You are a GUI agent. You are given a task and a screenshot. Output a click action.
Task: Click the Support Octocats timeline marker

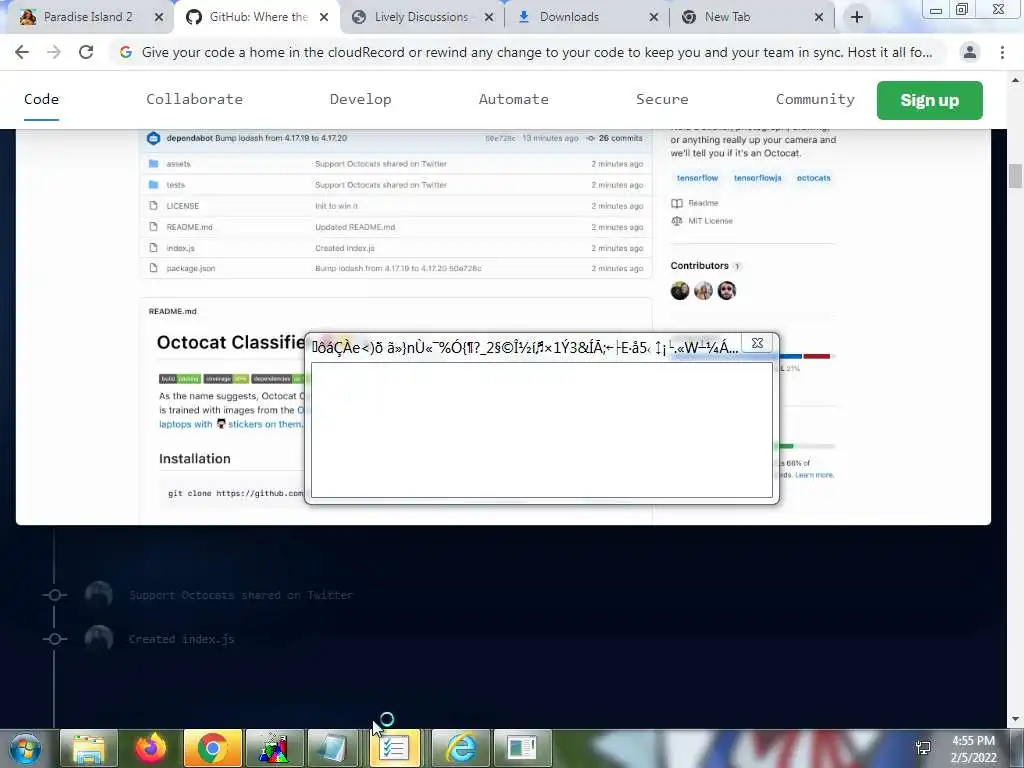click(x=54, y=595)
